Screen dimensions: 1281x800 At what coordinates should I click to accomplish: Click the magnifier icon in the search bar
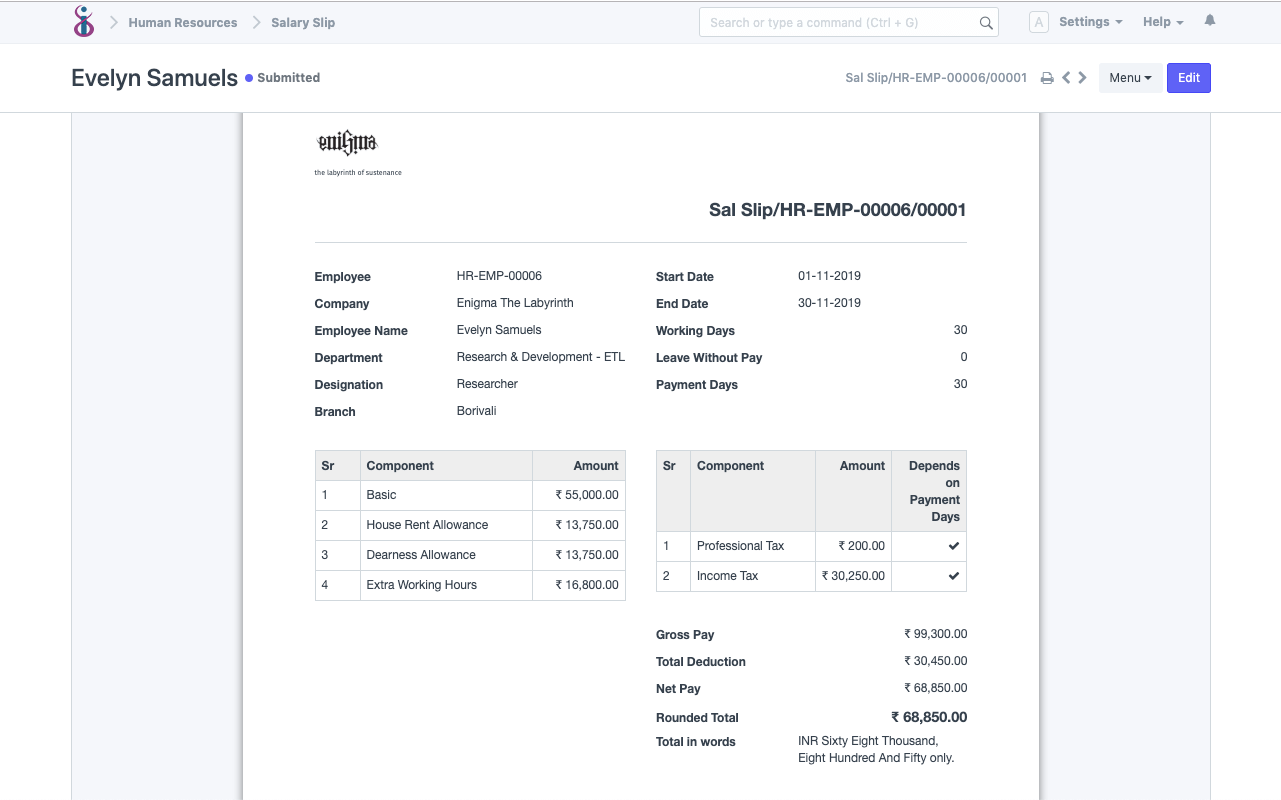pos(985,21)
